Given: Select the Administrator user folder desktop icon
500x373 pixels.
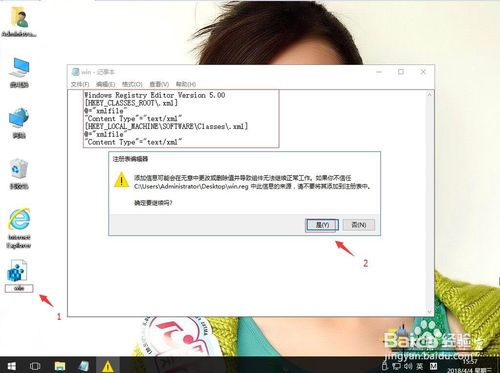Looking at the screenshot, I should click(x=19, y=21).
